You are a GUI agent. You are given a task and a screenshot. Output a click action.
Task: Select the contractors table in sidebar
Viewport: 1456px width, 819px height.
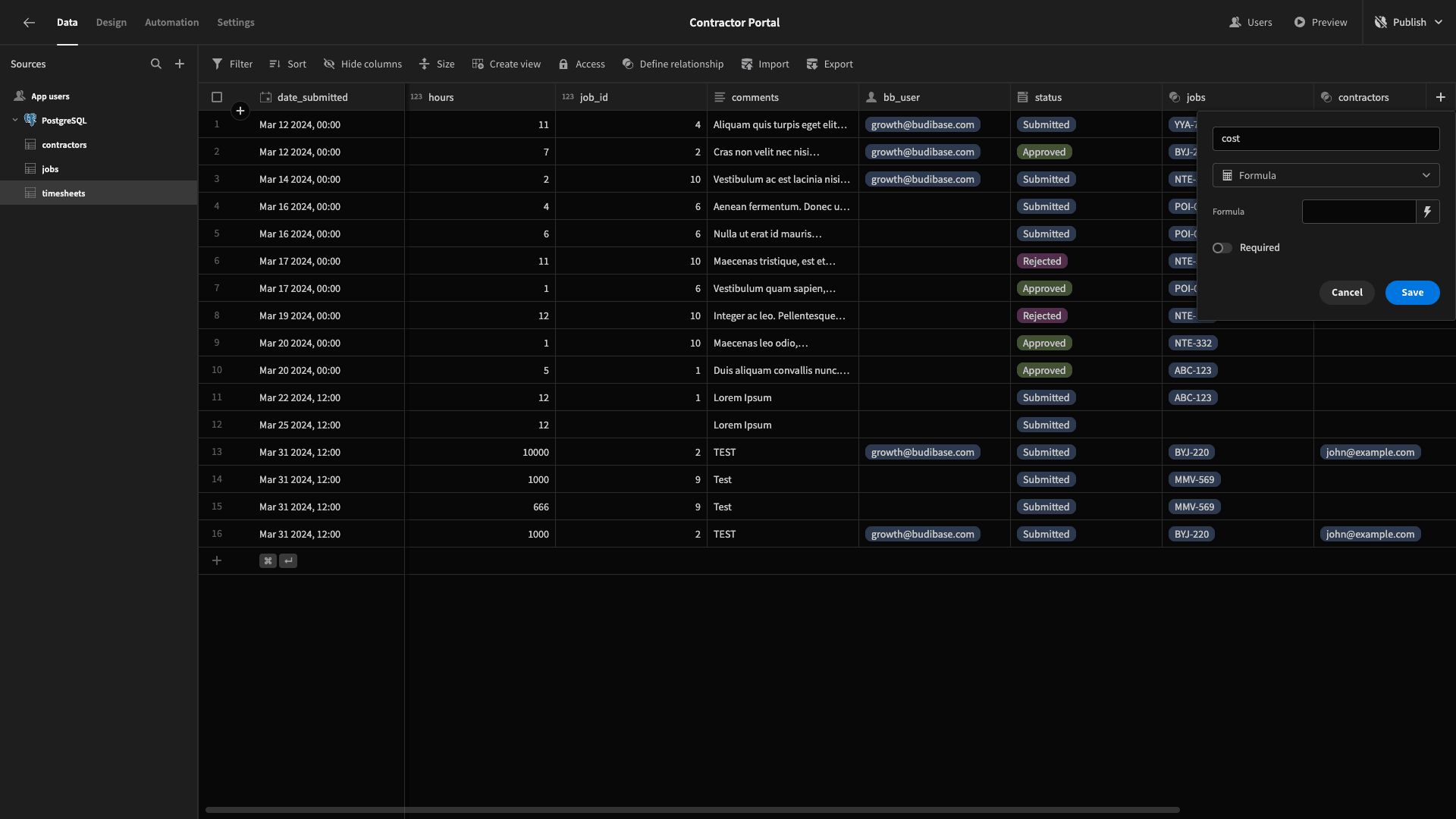tap(99, 144)
